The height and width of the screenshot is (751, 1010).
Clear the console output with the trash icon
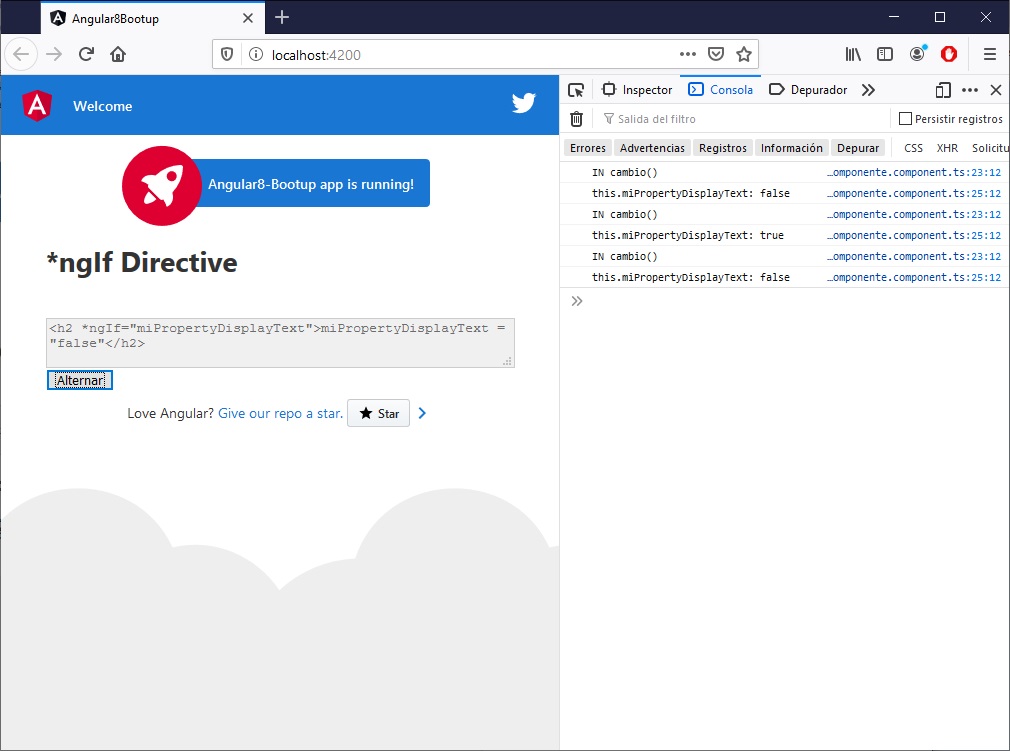(577, 118)
